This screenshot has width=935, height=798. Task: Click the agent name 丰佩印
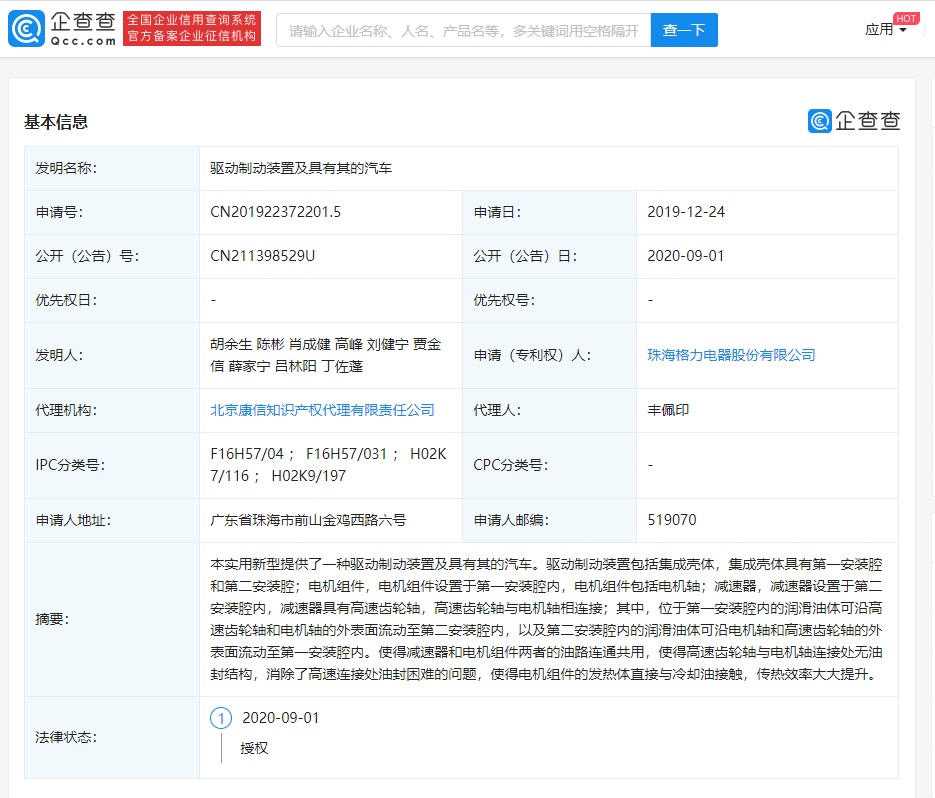click(668, 410)
